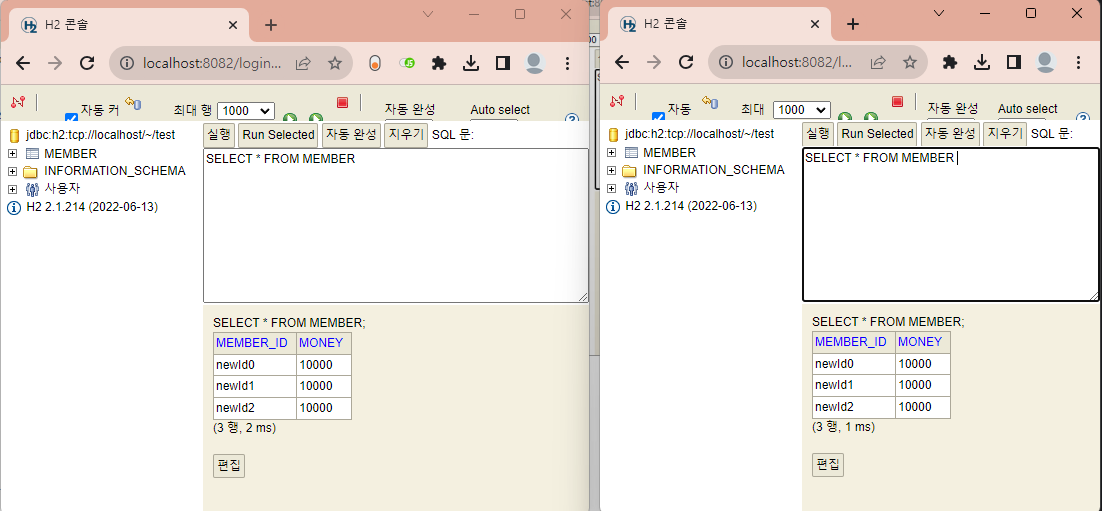The height and width of the screenshot is (511, 1102).
Task: Expand 사용자 node in right window
Action: click(x=611, y=188)
